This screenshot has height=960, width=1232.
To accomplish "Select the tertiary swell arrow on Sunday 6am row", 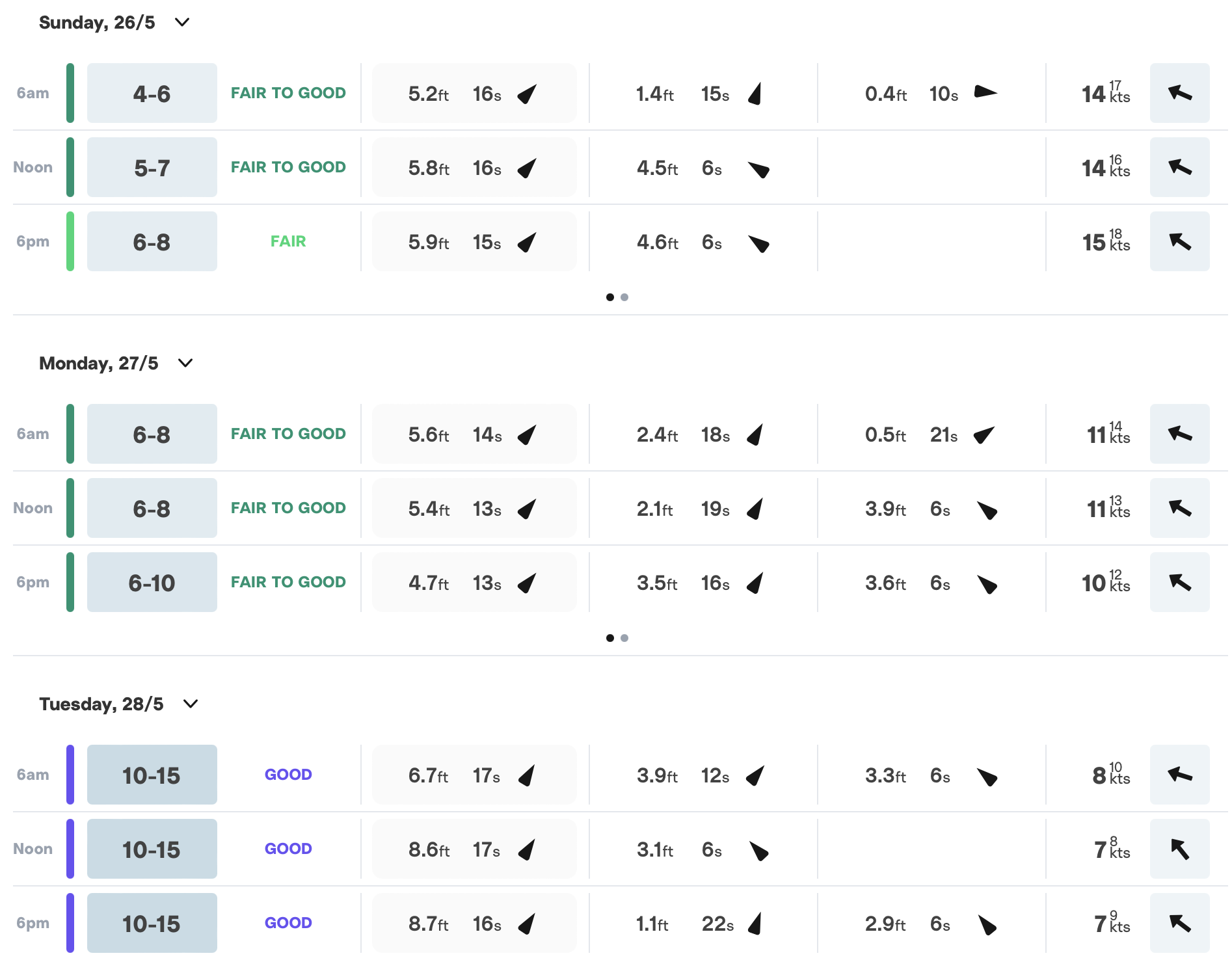I will click(x=984, y=93).
